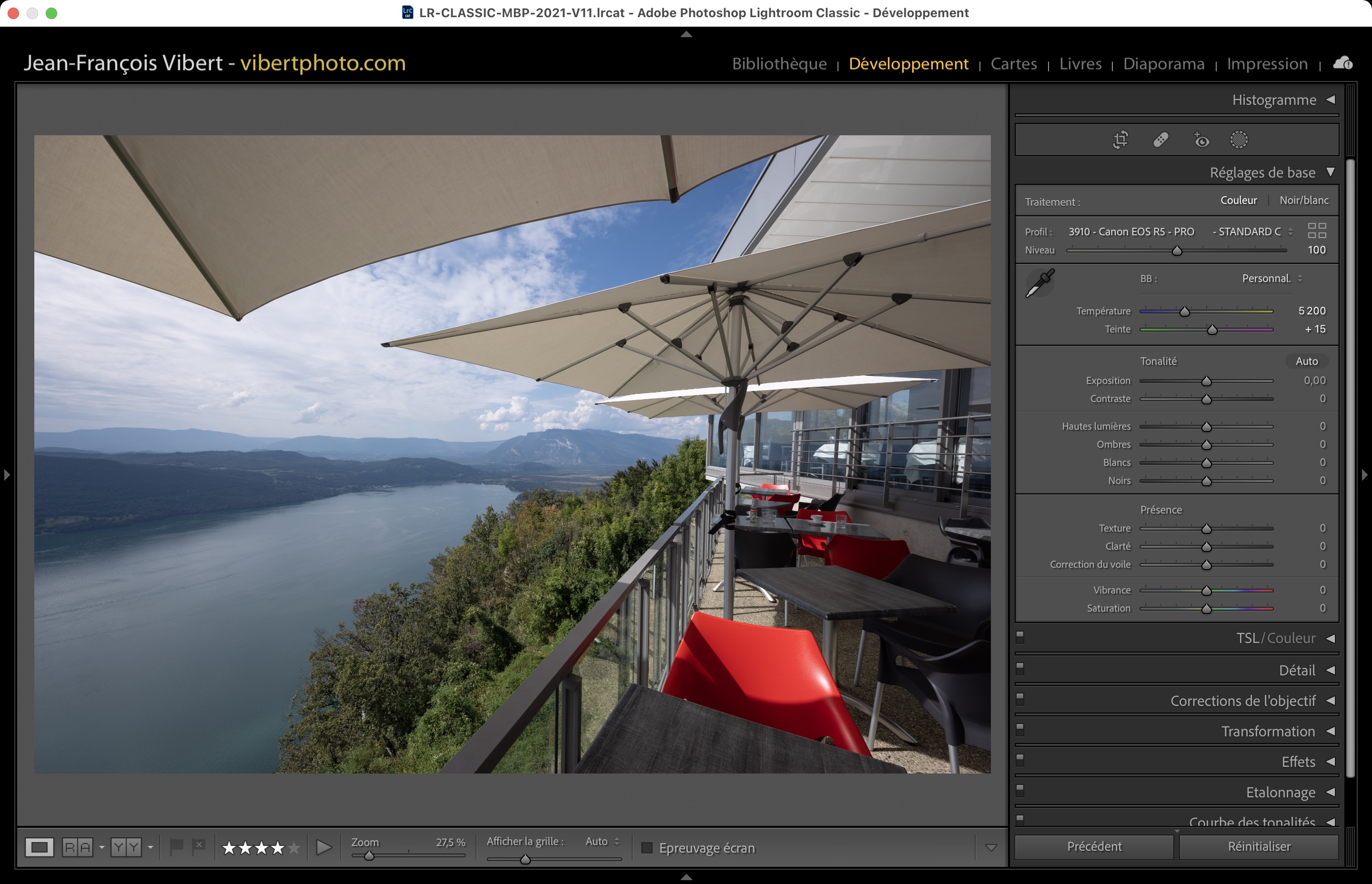Toggle the TSL/Couleur panel switch
This screenshot has height=884, width=1372.
pos(1020,637)
